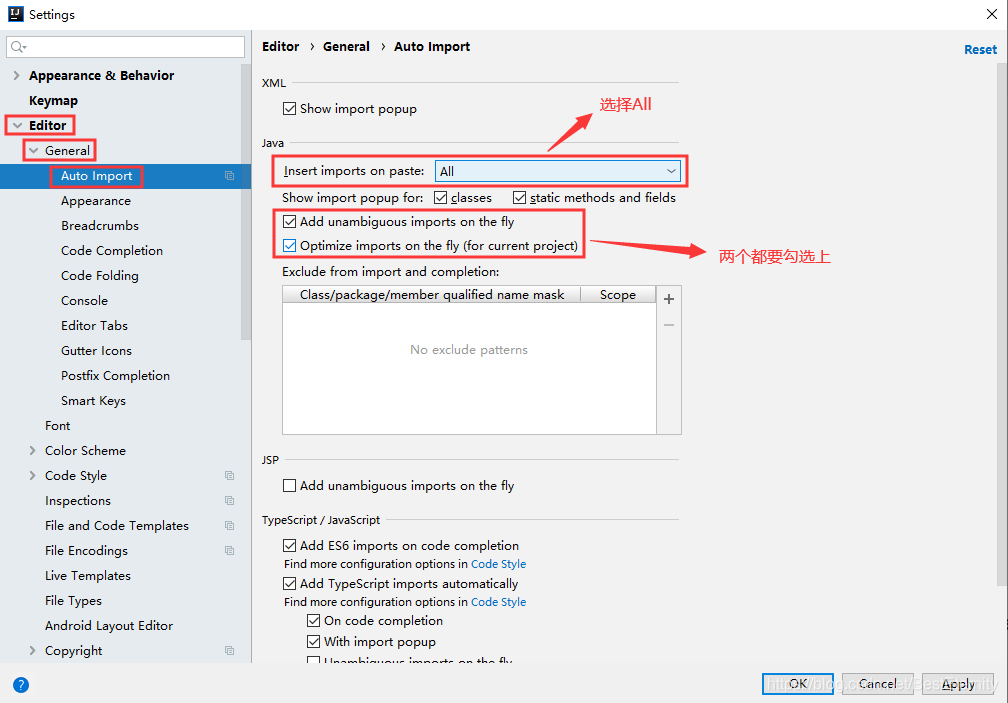Image resolution: width=1008 pixels, height=703 pixels.
Task: Open Console settings
Action: 84,301
